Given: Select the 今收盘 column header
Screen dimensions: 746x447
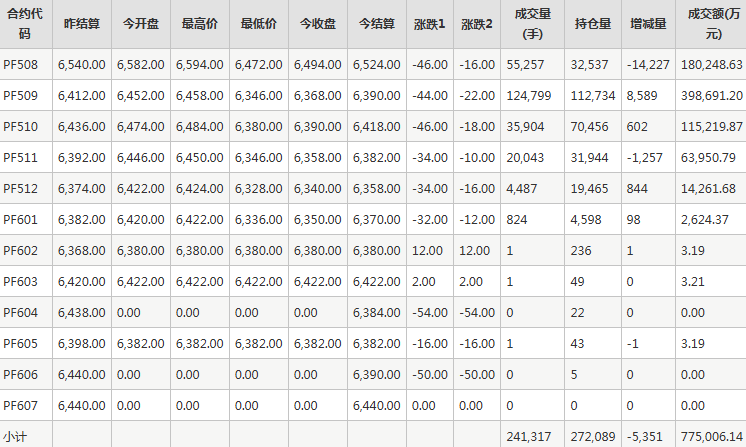Looking at the screenshot, I should coord(318,24).
